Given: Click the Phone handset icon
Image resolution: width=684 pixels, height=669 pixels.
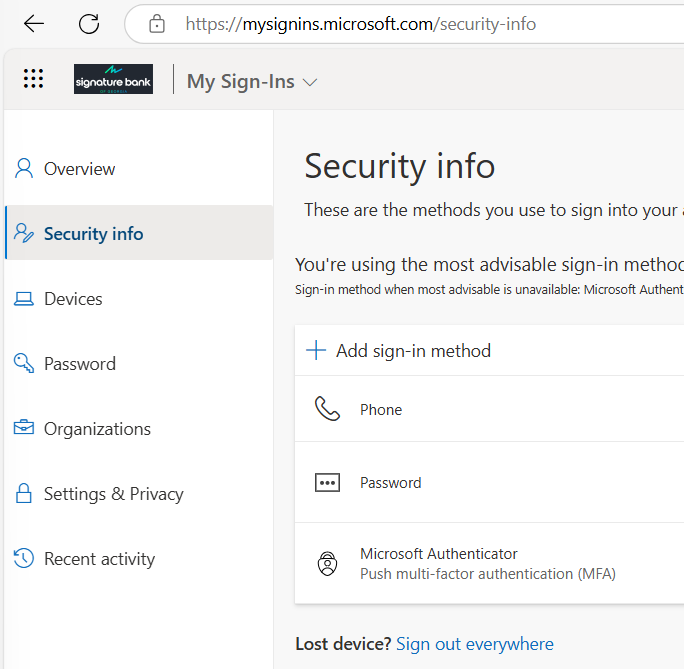Looking at the screenshot, I should pos(327,409).
